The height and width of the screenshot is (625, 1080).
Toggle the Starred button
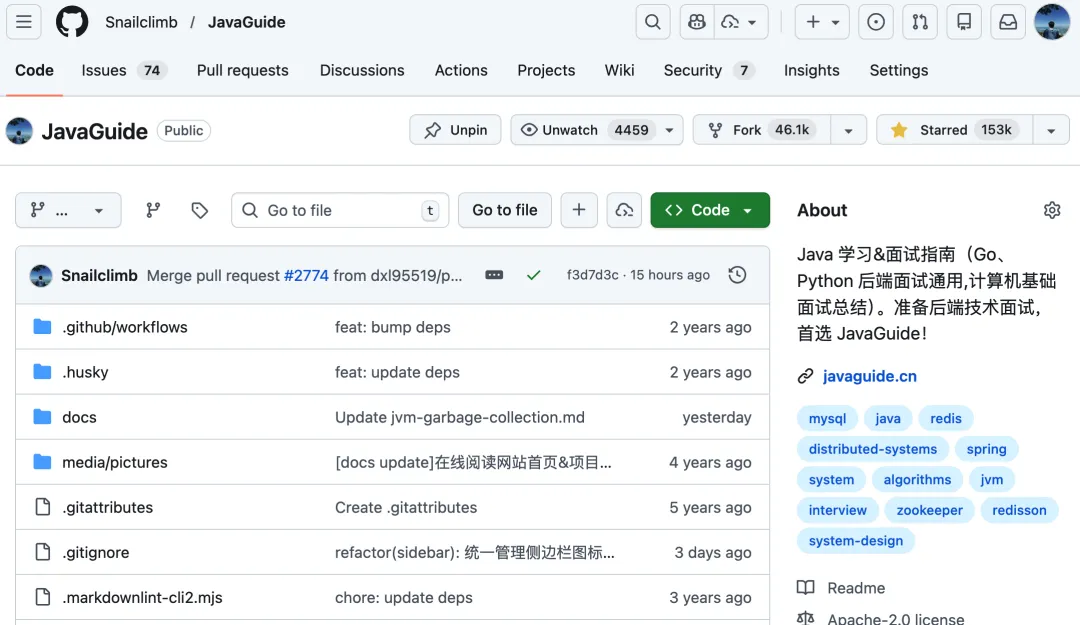point(955,130)
